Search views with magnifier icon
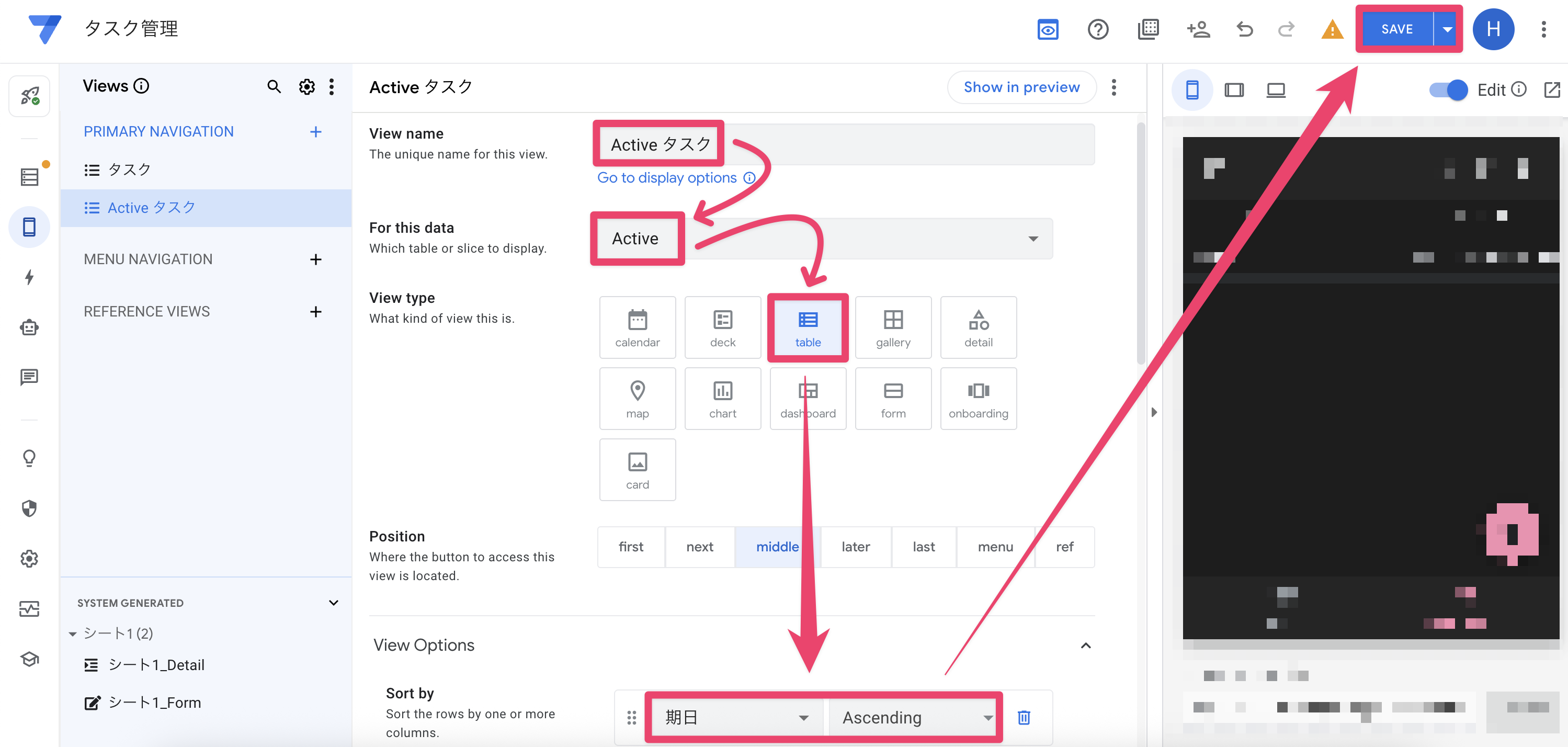 tap(274, 87)
